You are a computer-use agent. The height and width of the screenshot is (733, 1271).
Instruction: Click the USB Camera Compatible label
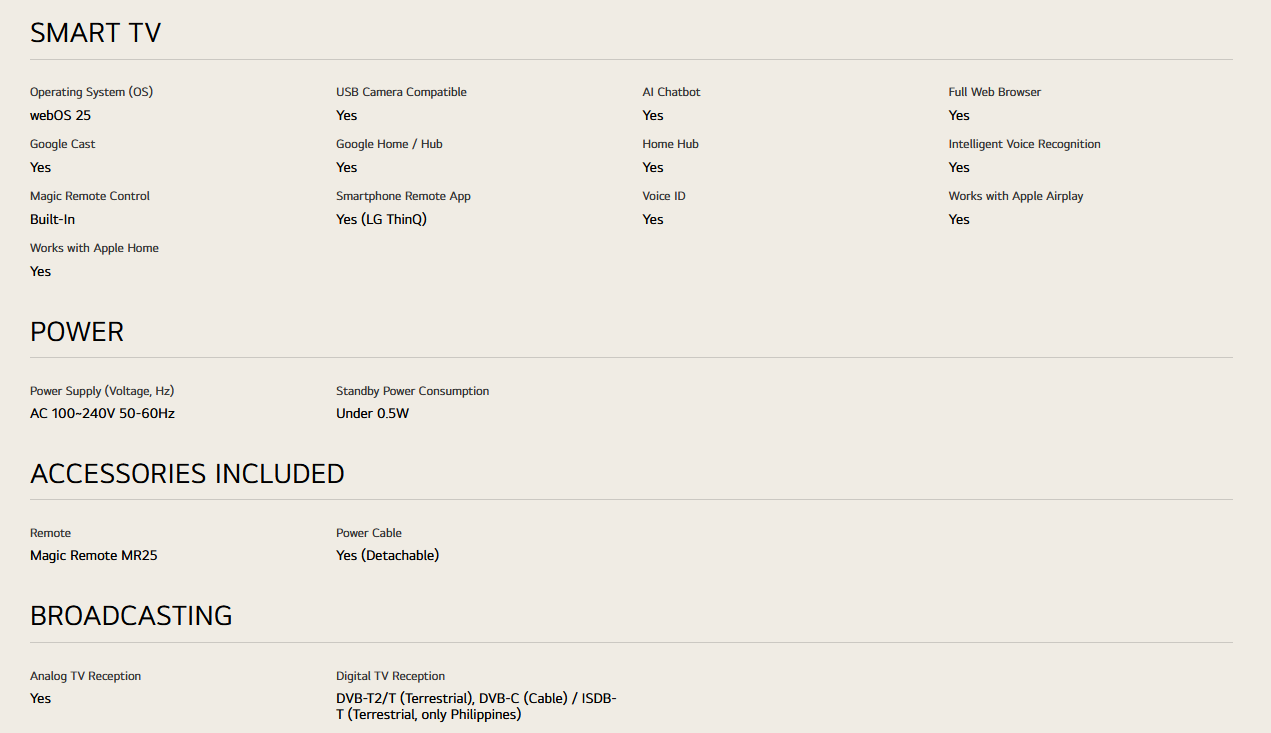[401, 92]
